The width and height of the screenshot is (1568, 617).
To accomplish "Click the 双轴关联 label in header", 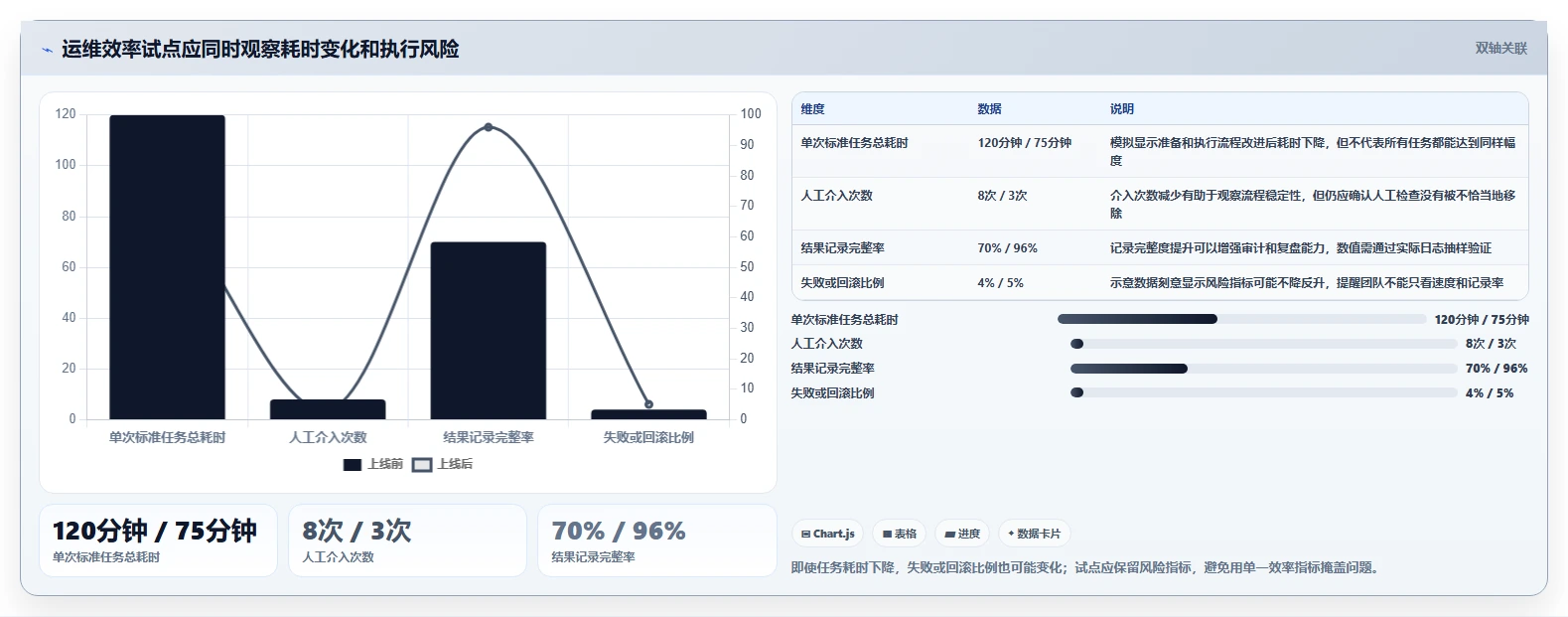I will pos(1500,49).
